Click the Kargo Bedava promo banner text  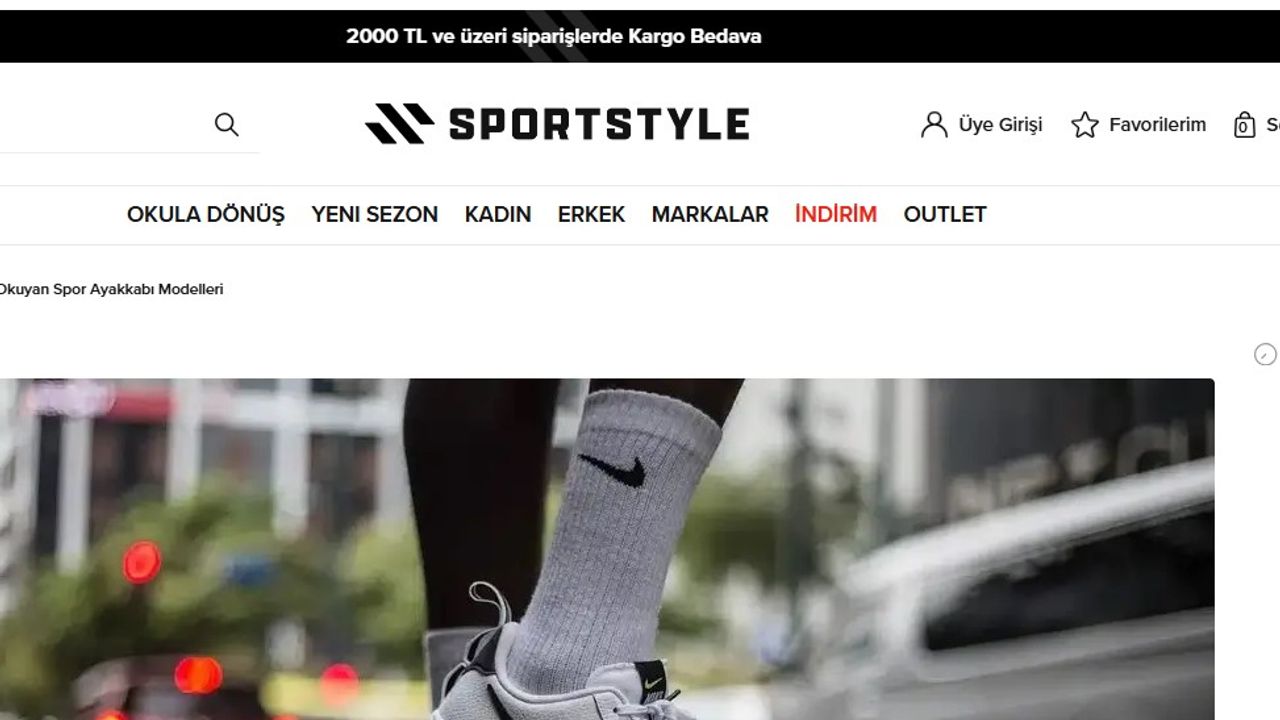554,37
